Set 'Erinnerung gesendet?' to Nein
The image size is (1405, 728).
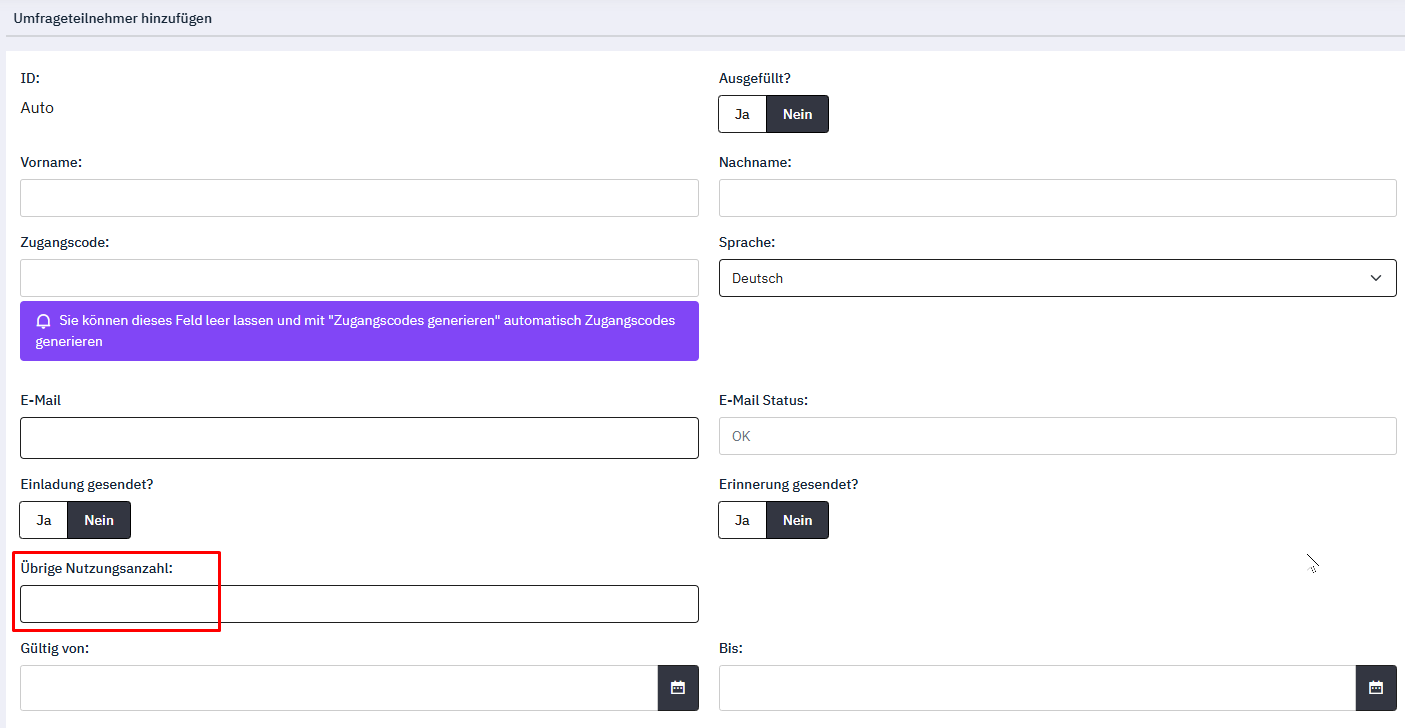coord(797,520)
